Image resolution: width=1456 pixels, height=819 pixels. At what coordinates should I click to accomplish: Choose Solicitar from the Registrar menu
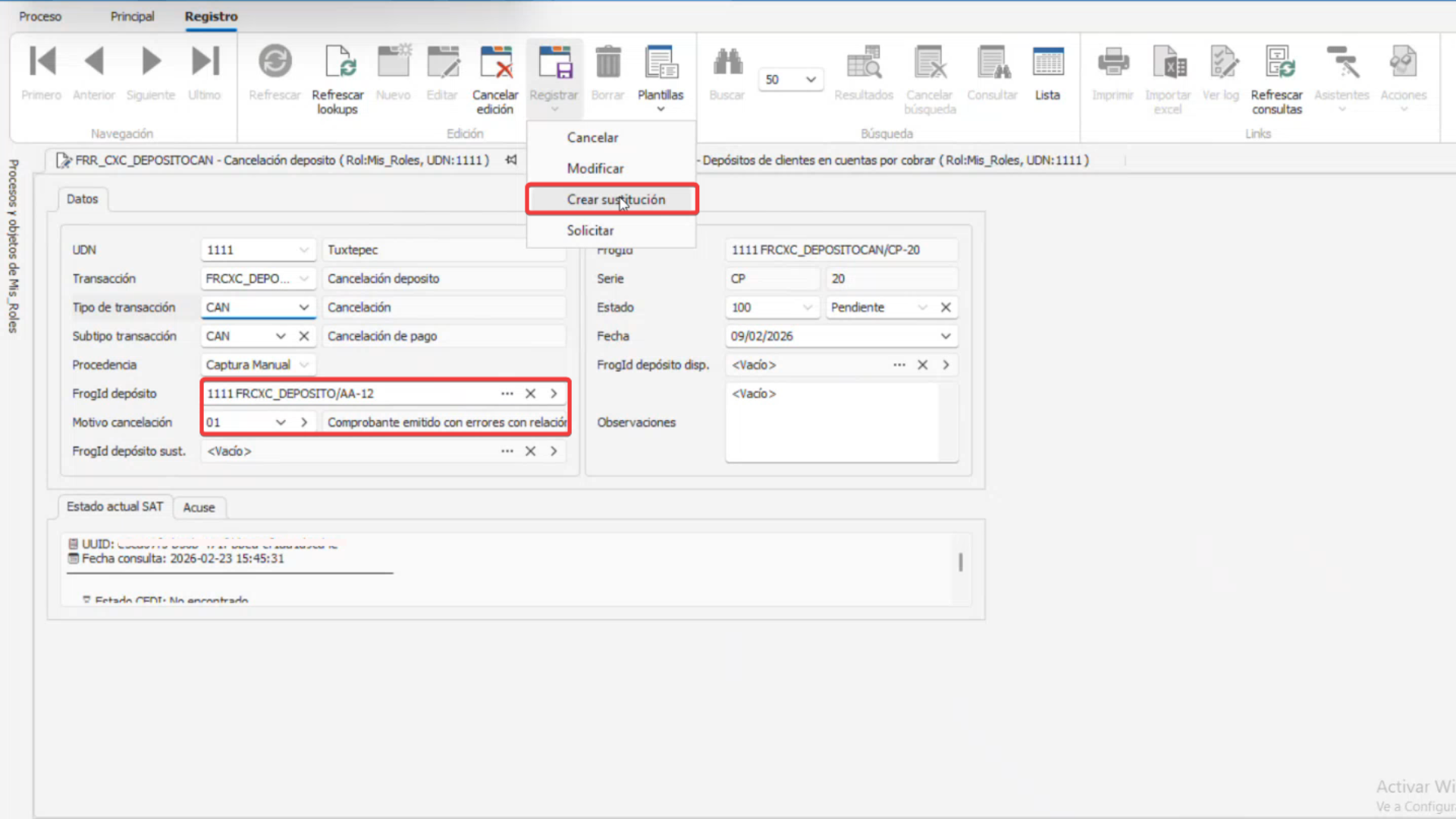pyautogui.click(x=590, y=231)
